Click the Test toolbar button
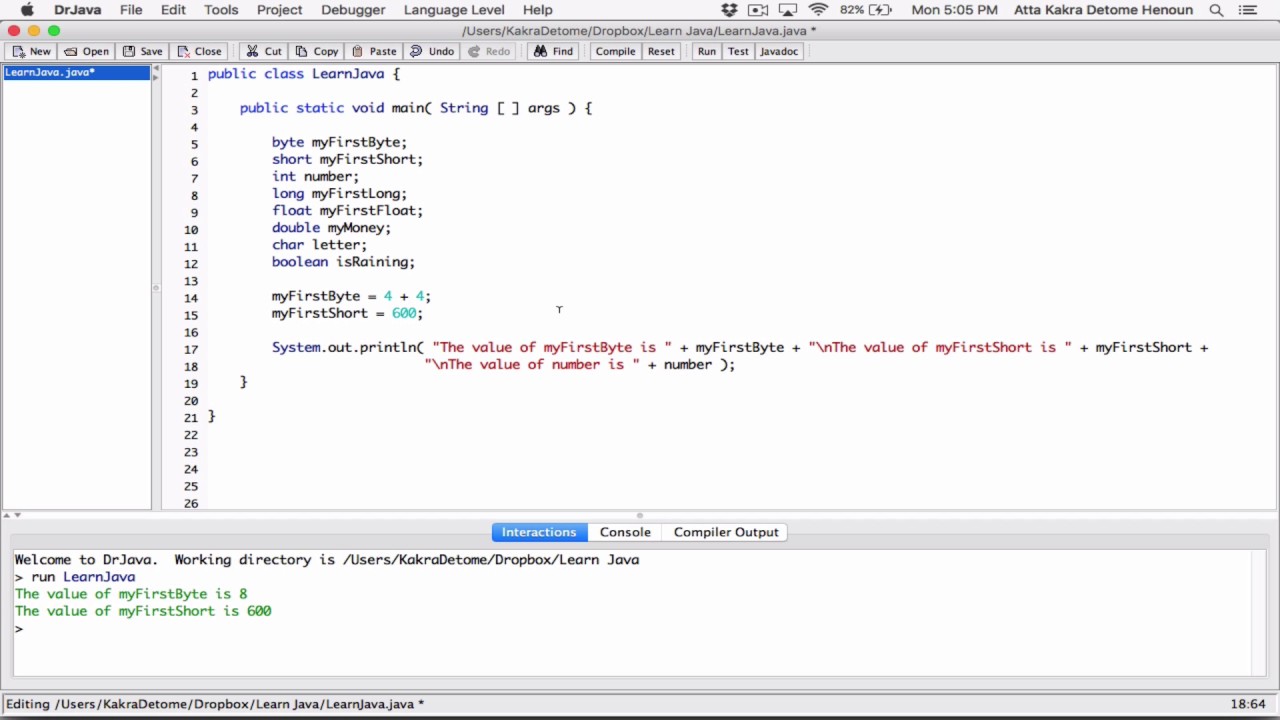This screenshot has width=1280, height=720. pos(738,51)
